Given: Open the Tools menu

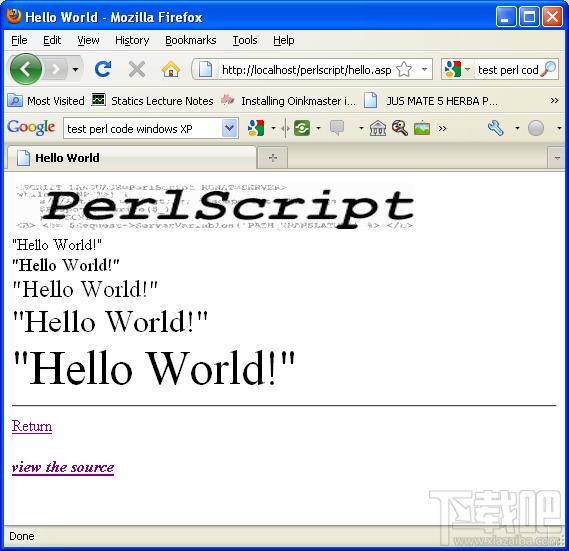Looking at the screenshot, I should pyautogui.click(x=245, y=40).
